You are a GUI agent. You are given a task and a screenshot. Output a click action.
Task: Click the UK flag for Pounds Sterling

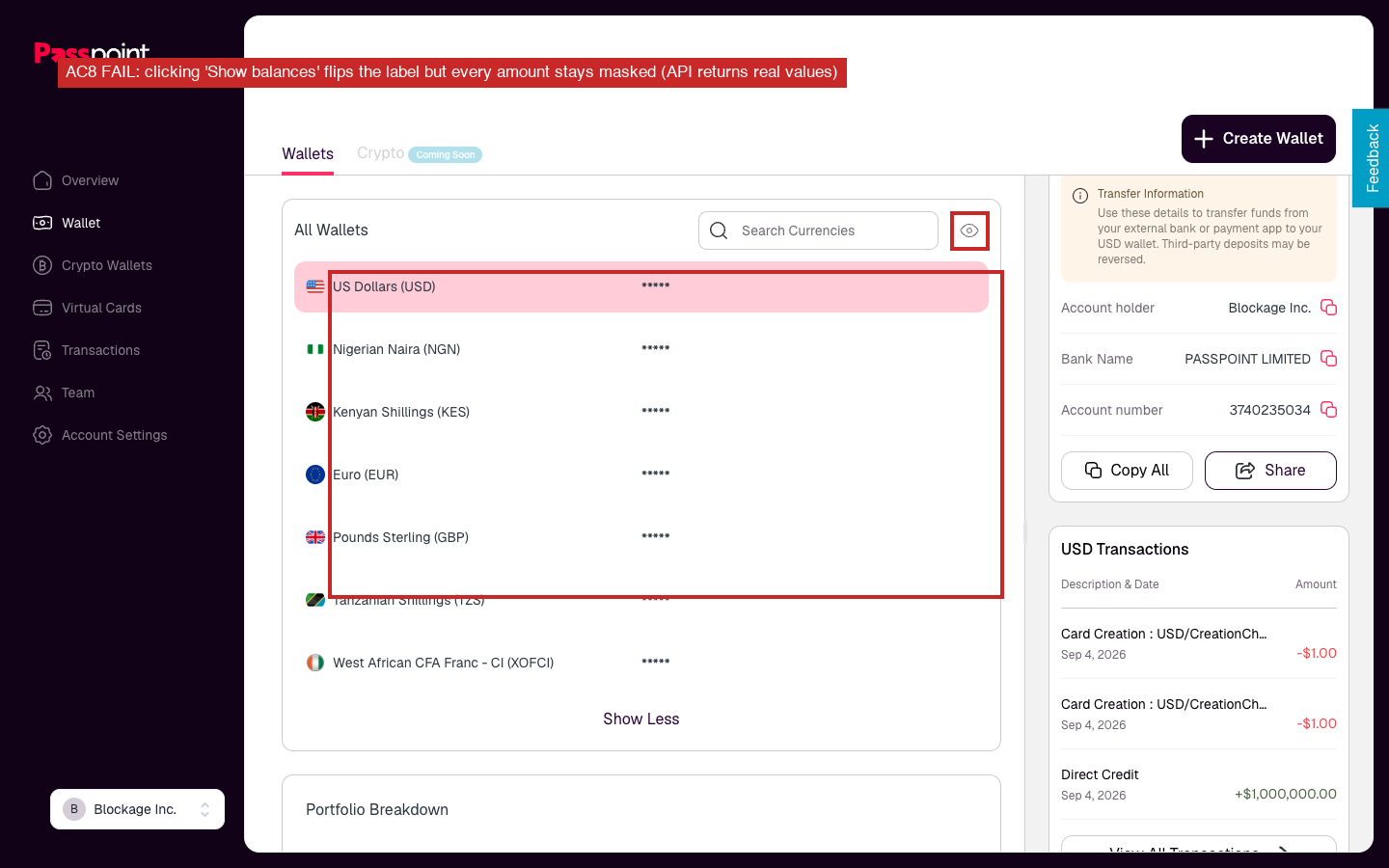315,537
